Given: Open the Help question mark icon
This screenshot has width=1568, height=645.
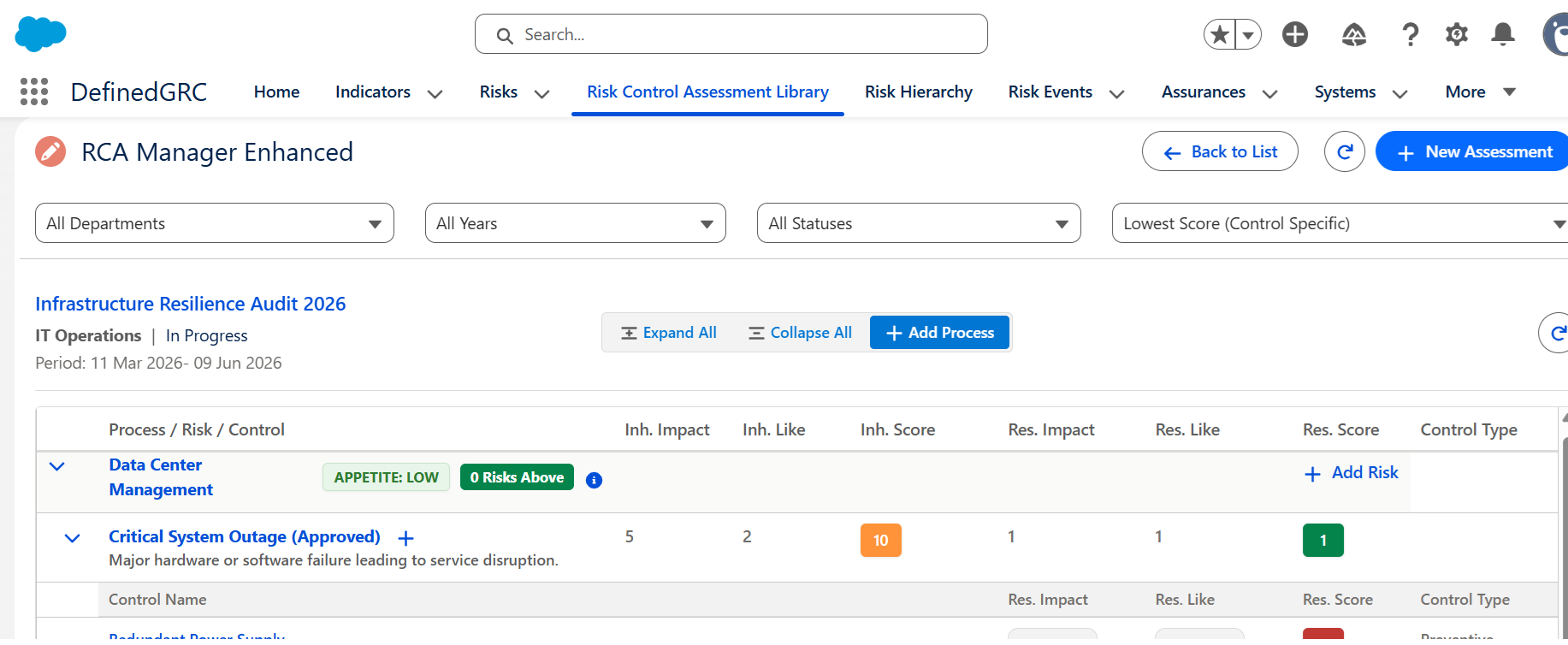Looking at the screenshot, I should 1410,34.
